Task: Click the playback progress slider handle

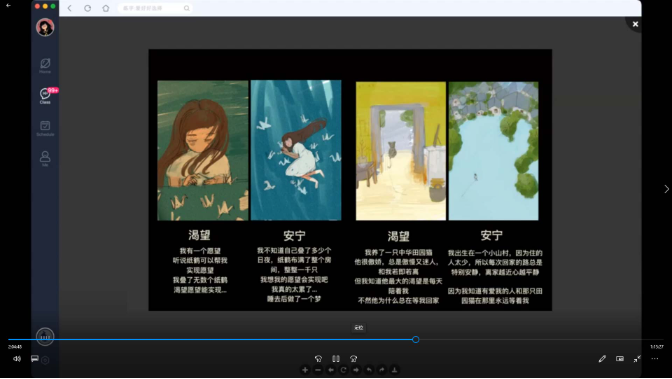Action: tap(416, 340)
